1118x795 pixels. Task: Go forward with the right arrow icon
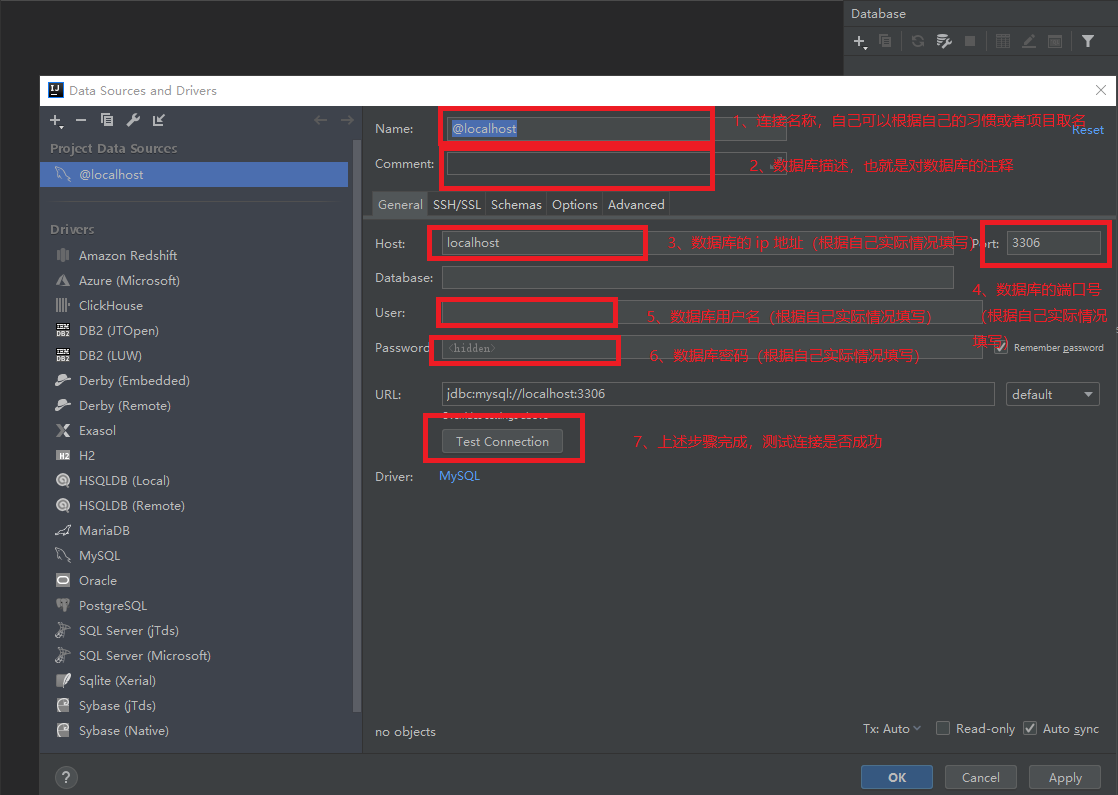click(x=347, y=120)
